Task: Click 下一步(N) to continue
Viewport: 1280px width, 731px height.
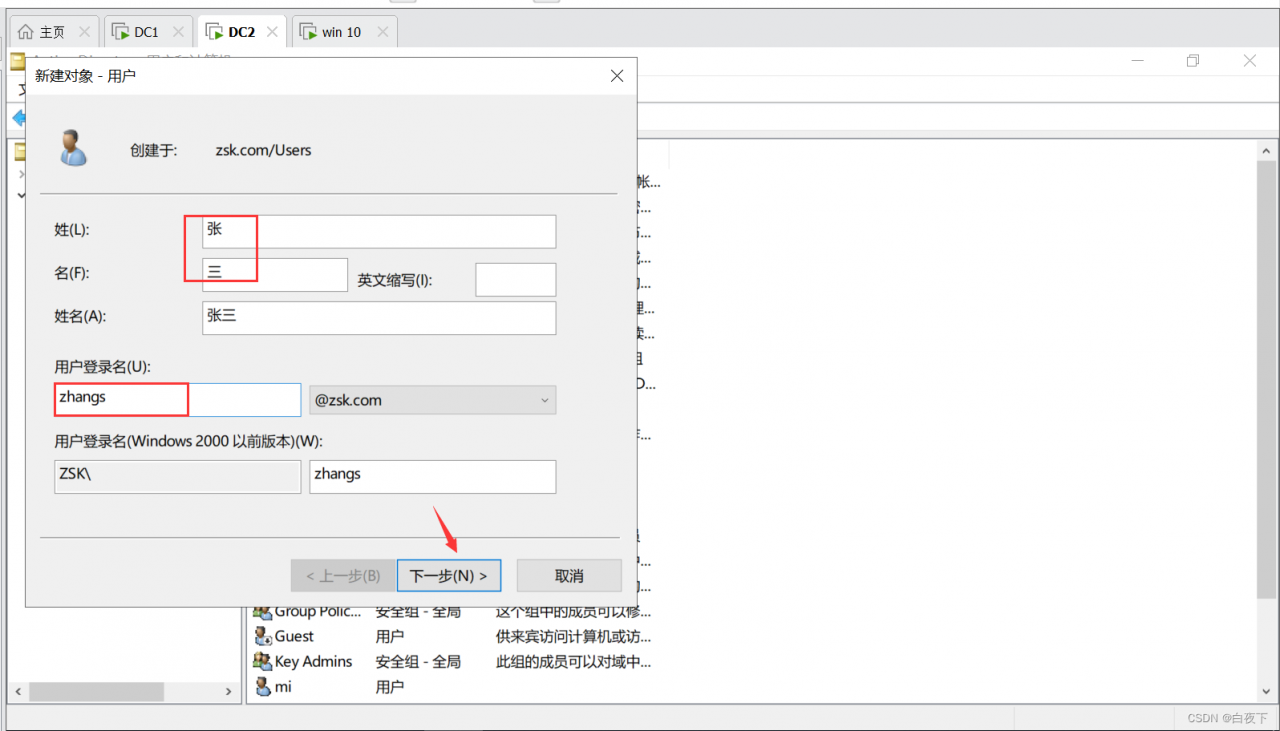Action: click(x=449, y=576)
